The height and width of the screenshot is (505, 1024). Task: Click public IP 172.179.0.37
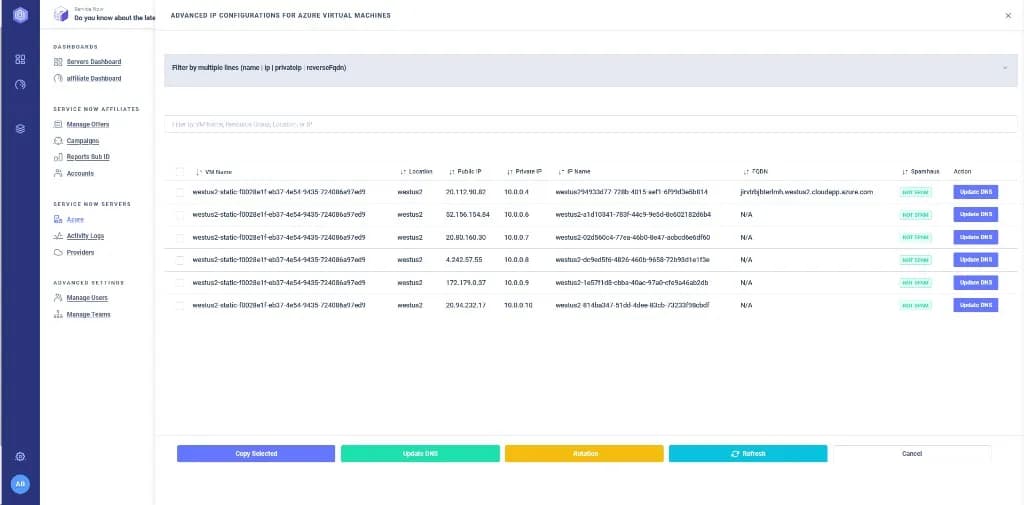click(466, 282)
